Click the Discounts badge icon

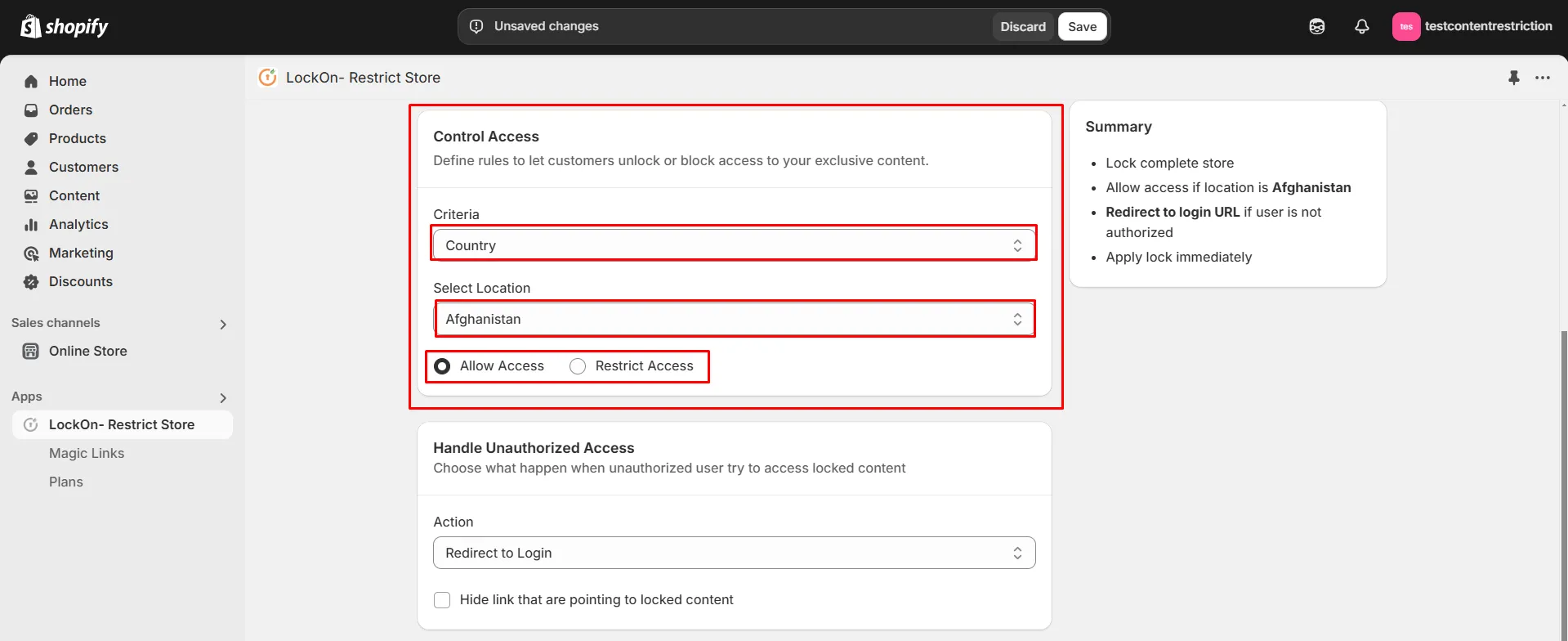31,281
